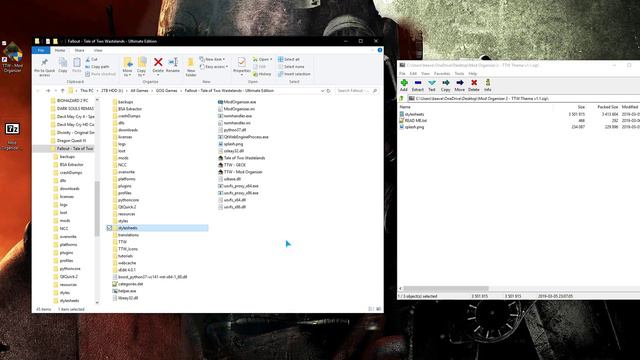Click All Games in the breadcrumb path
640x360 pixels.
click(139, 91)
